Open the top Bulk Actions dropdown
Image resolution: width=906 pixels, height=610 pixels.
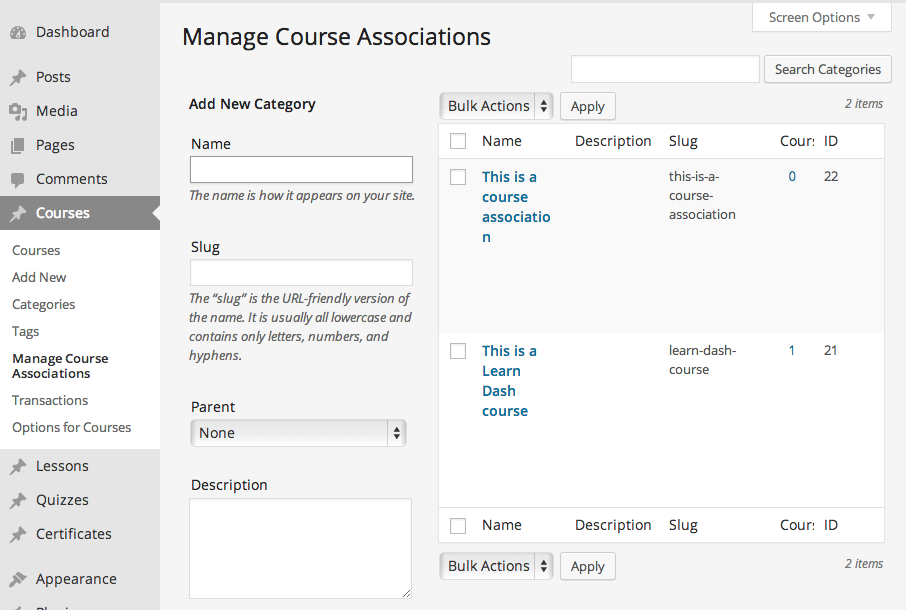pyautogui.click(x=496, y=106)
